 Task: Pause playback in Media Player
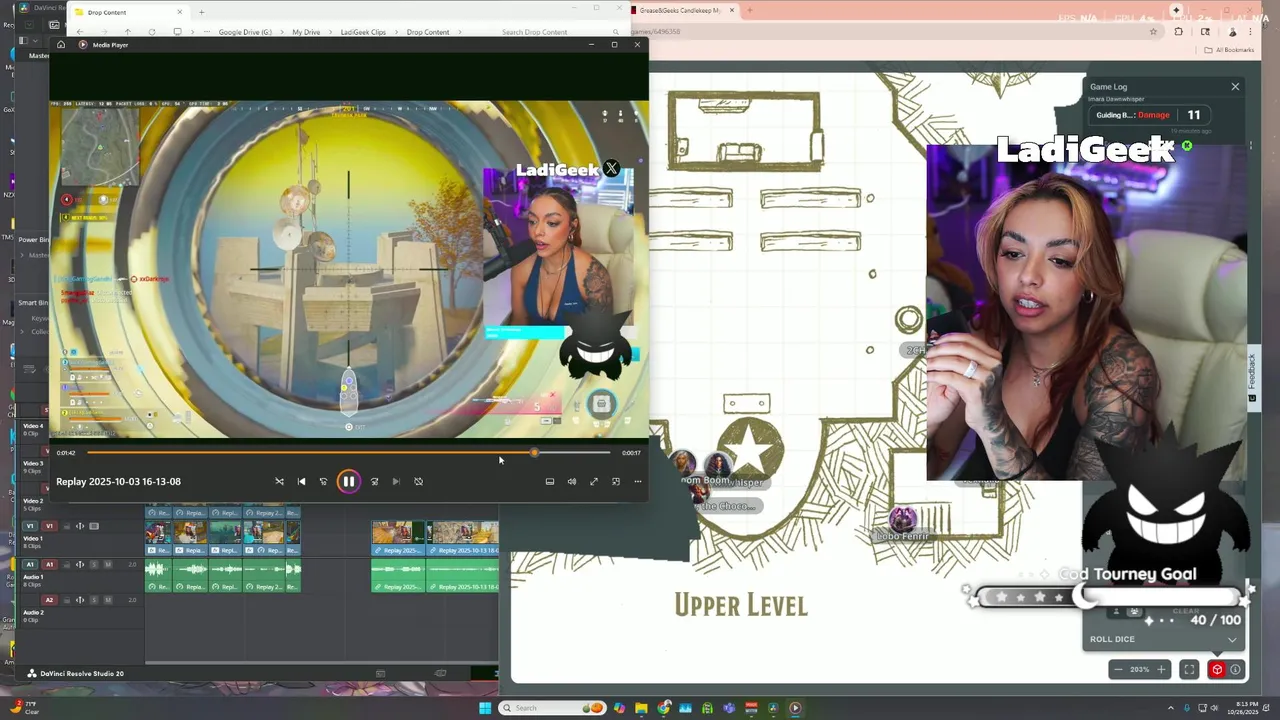348,481
